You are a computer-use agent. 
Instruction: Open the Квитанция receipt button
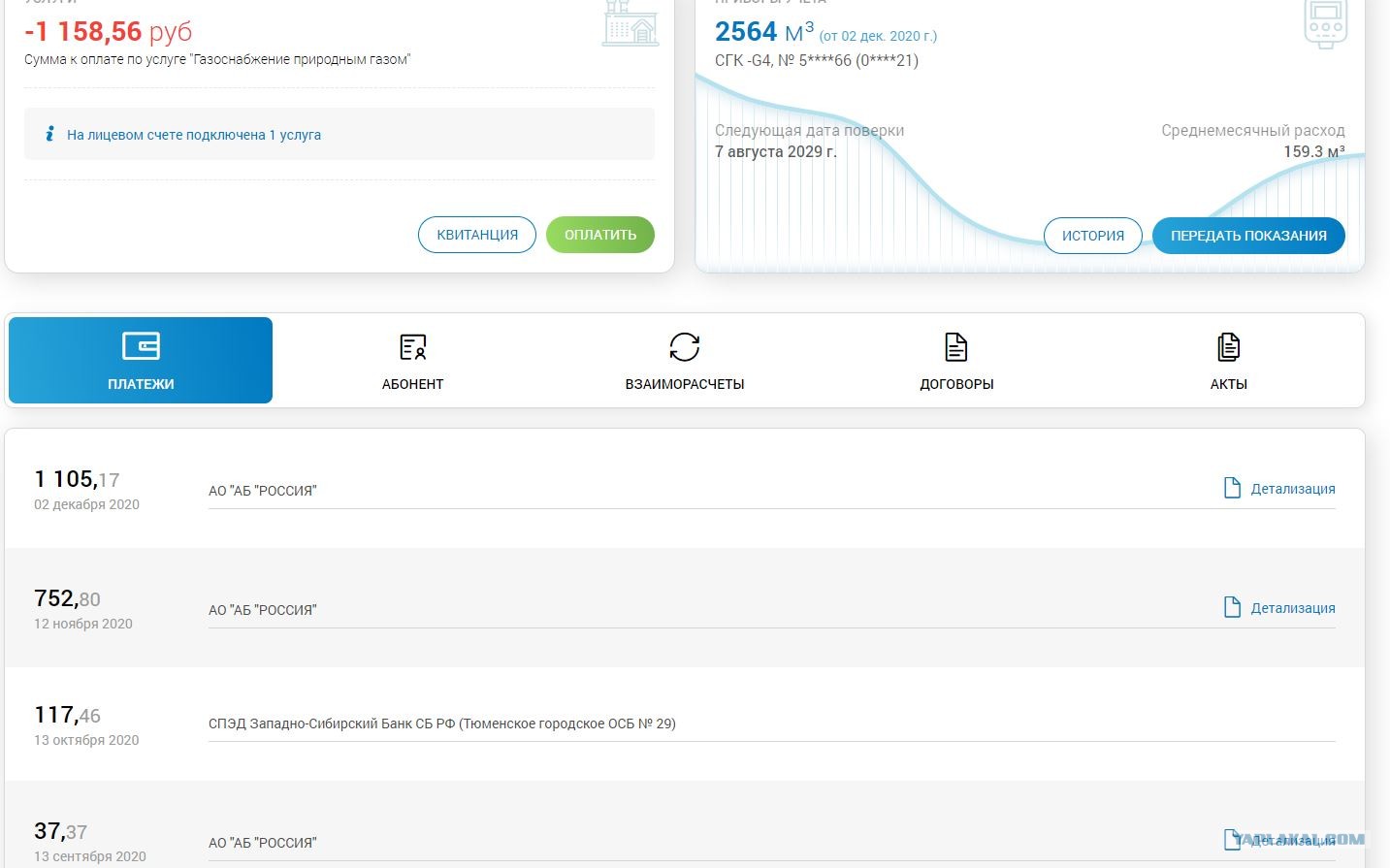[x=477, y=235]
